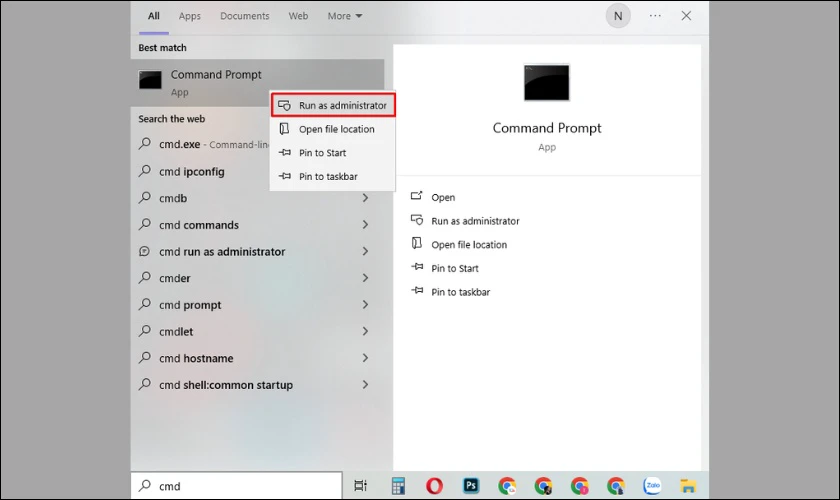Click Run as administrator in the context menu
The width and height of the screenshot is (840, 500).
tap(335, 105)
